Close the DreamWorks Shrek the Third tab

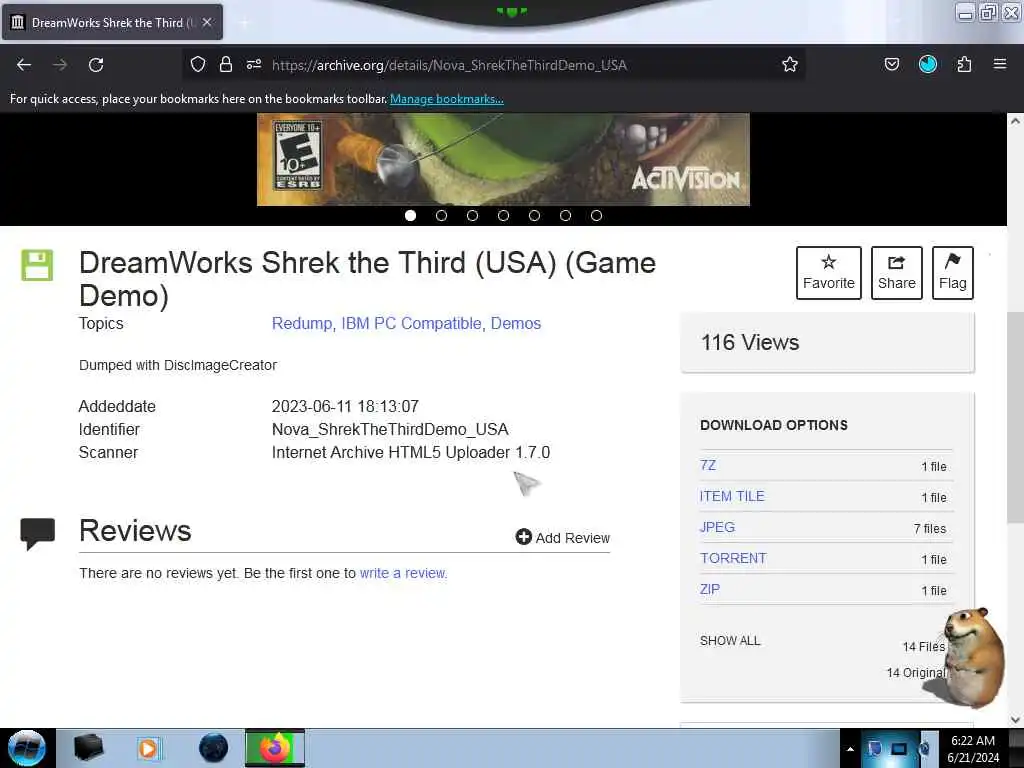coord(207,22)
